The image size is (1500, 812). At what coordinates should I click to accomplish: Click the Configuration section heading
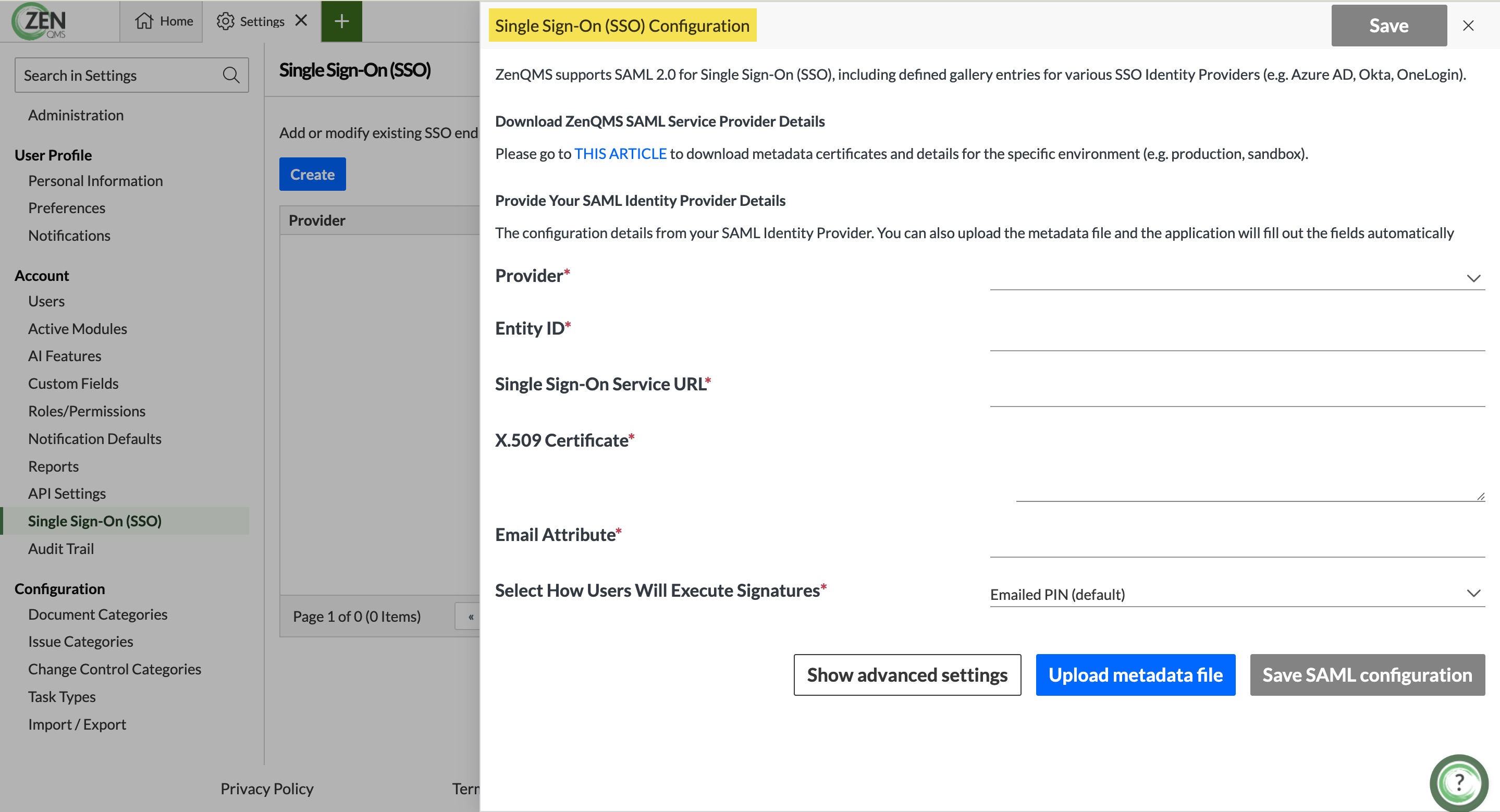click(x=60, y=588)
